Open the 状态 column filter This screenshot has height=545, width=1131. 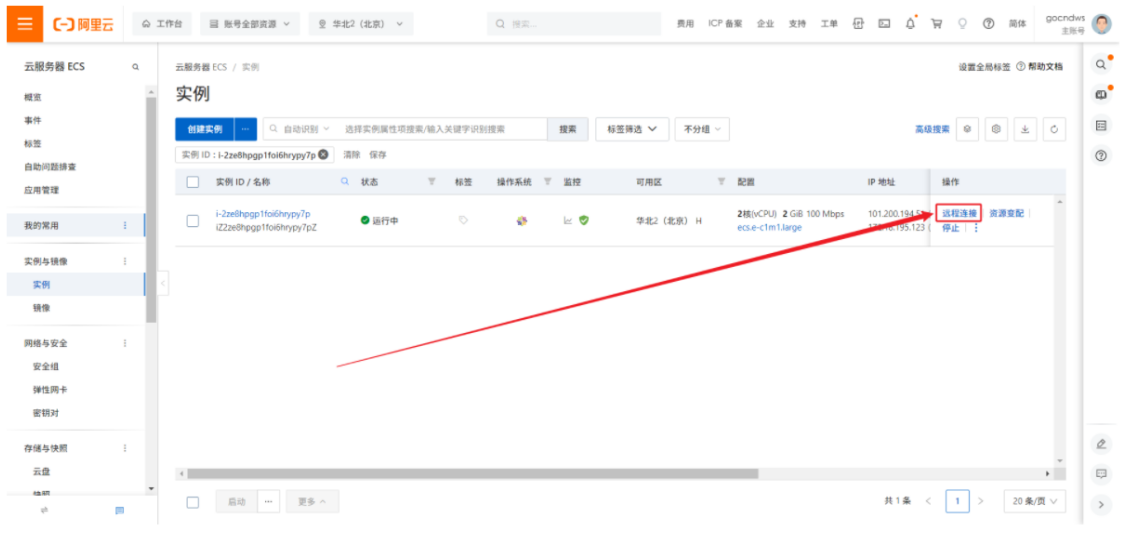431,182
